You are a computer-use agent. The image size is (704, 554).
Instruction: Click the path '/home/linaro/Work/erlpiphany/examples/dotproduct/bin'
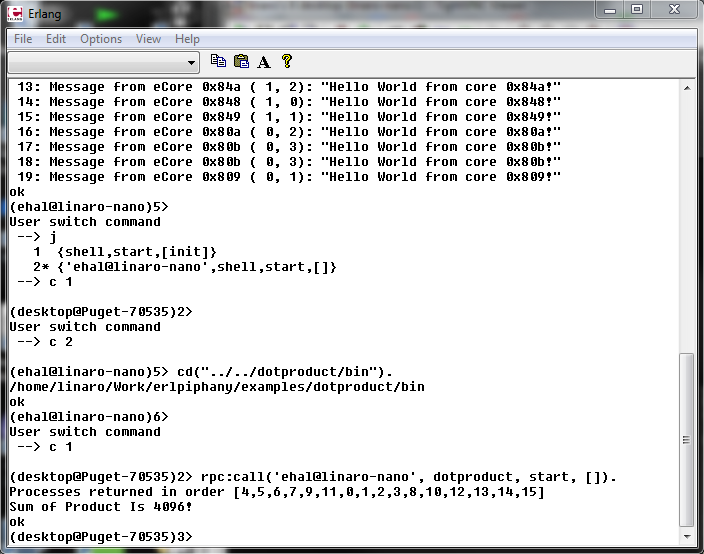pos(217,387)
